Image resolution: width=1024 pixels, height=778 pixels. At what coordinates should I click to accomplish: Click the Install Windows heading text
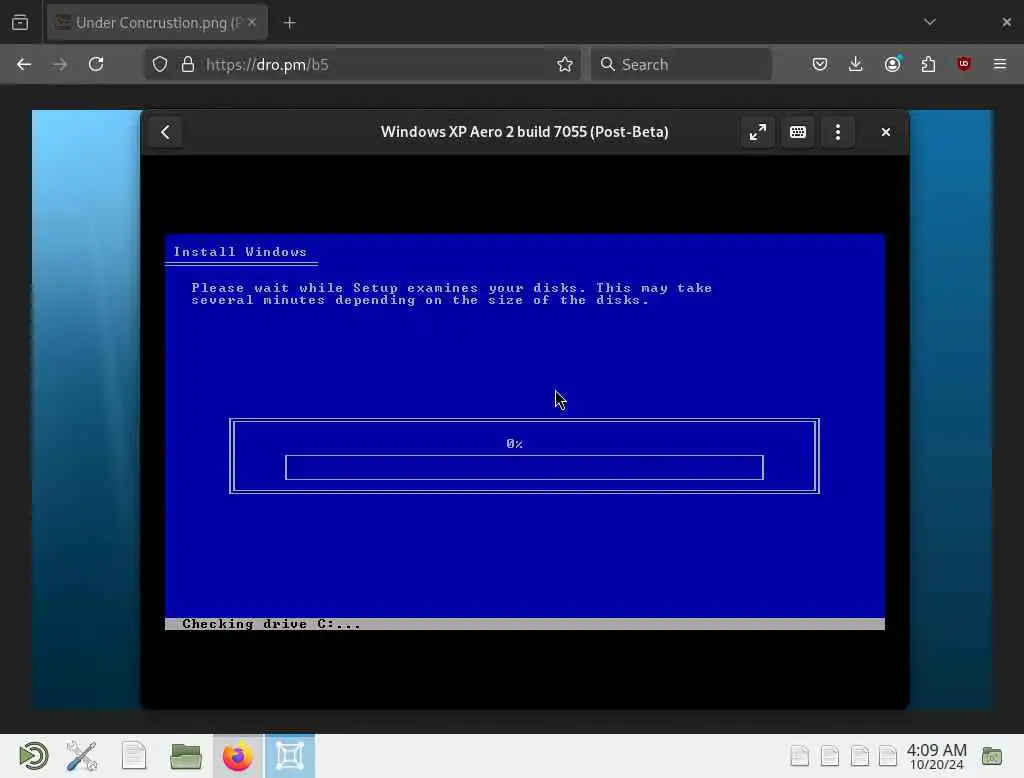(240, 252)
